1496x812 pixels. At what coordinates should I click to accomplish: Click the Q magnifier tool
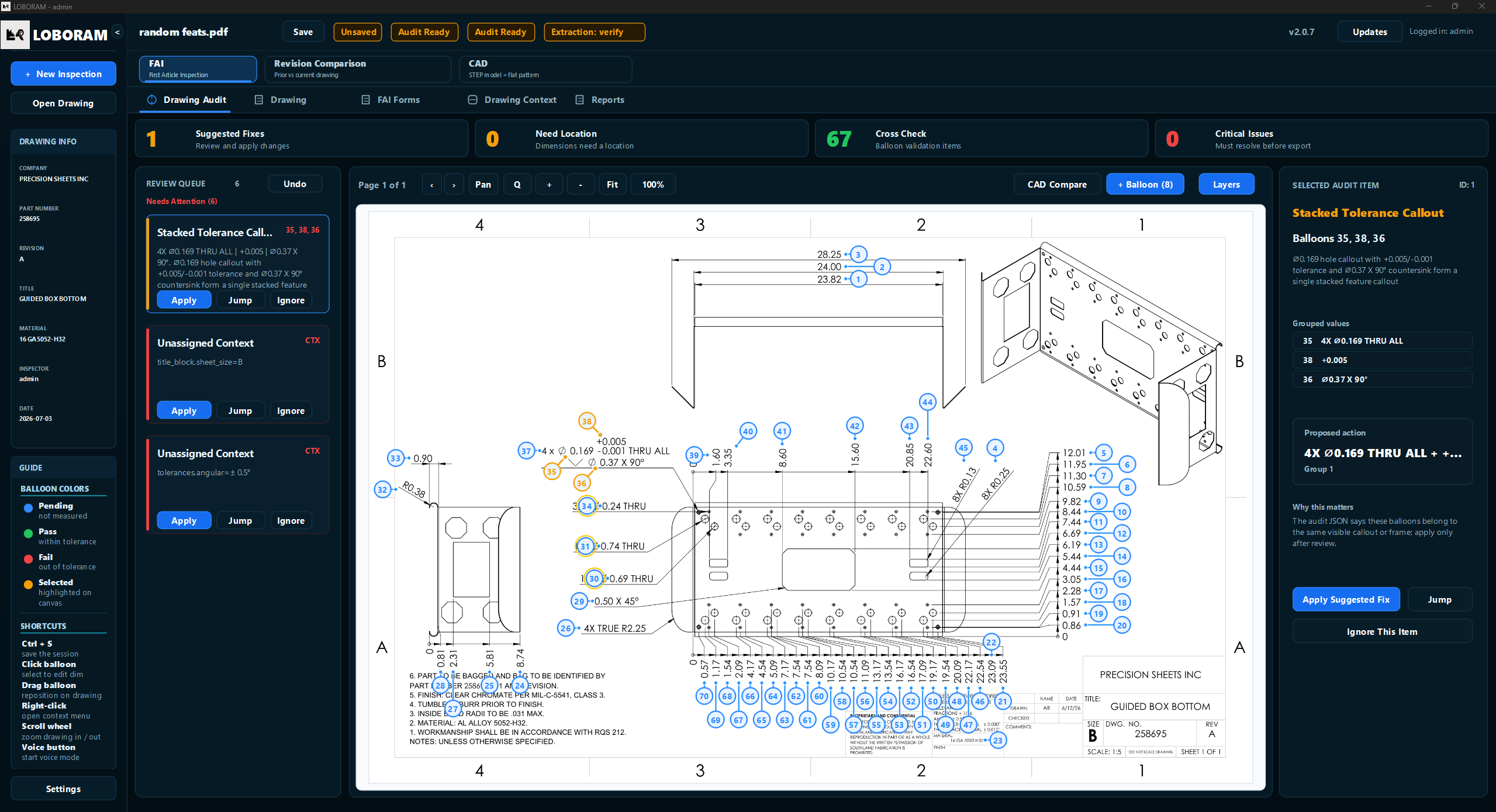tap(517, 185)
